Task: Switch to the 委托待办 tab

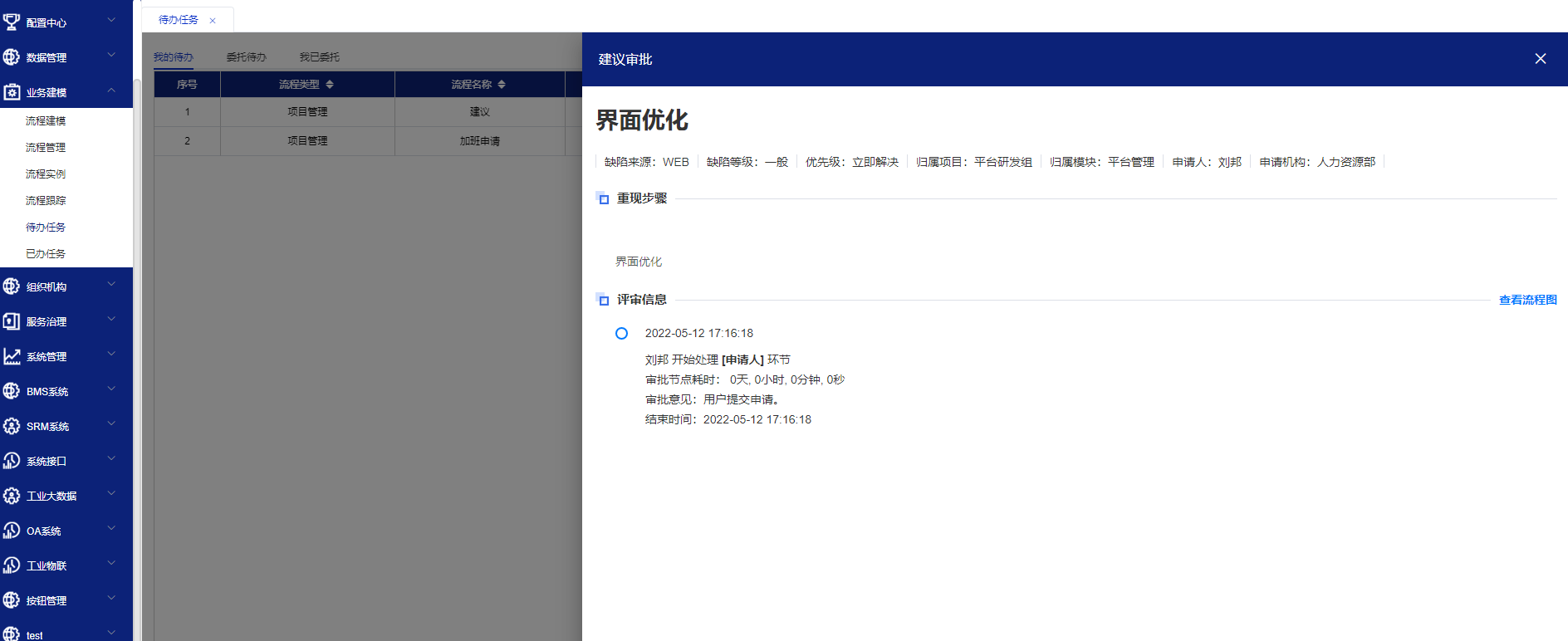Action: click(x=246, y=57)
